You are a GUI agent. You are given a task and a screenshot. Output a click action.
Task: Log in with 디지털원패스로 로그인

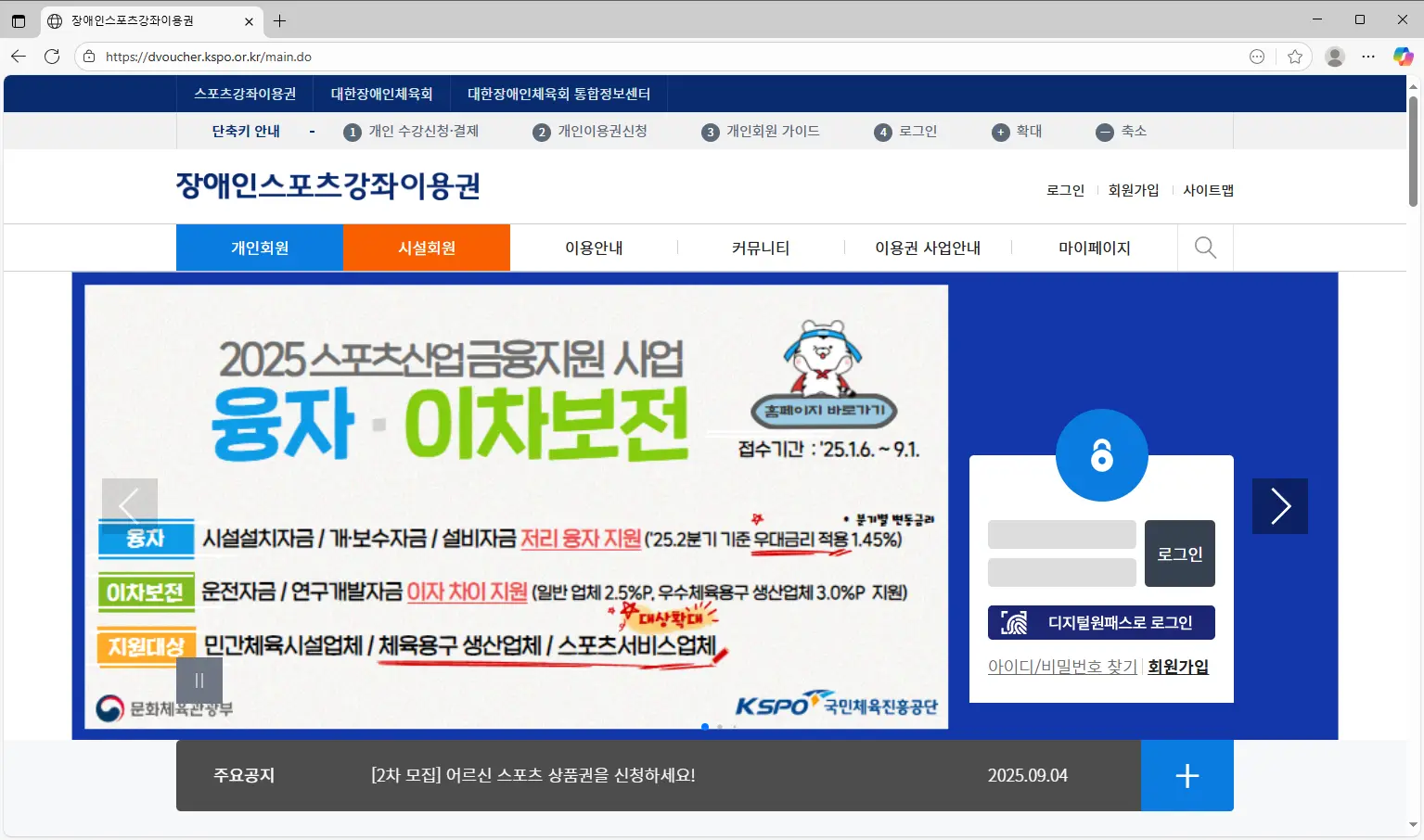coord(1101,623)
